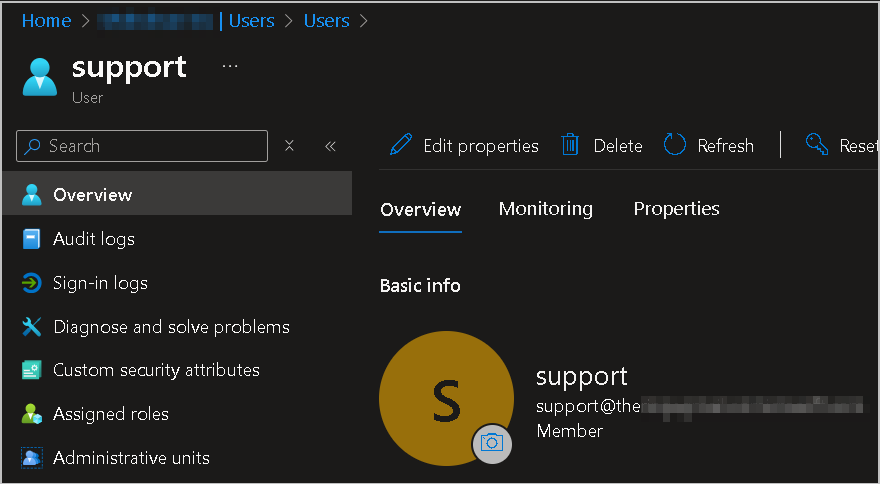
Task: Open the second Users breadcrumb link
Action: click(327, 21)
